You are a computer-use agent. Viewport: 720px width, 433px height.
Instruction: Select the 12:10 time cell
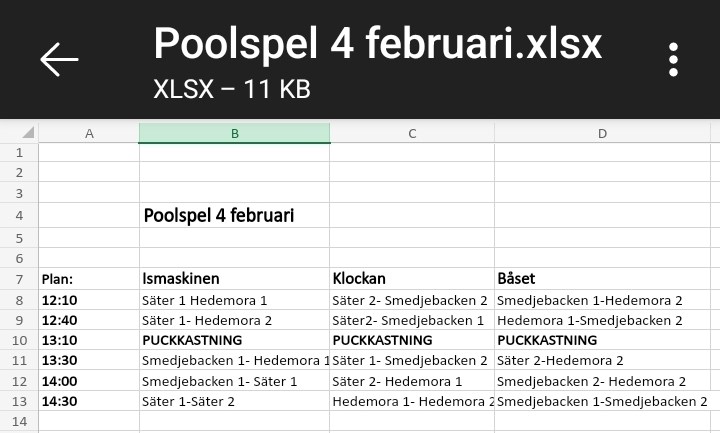[60, 300]
